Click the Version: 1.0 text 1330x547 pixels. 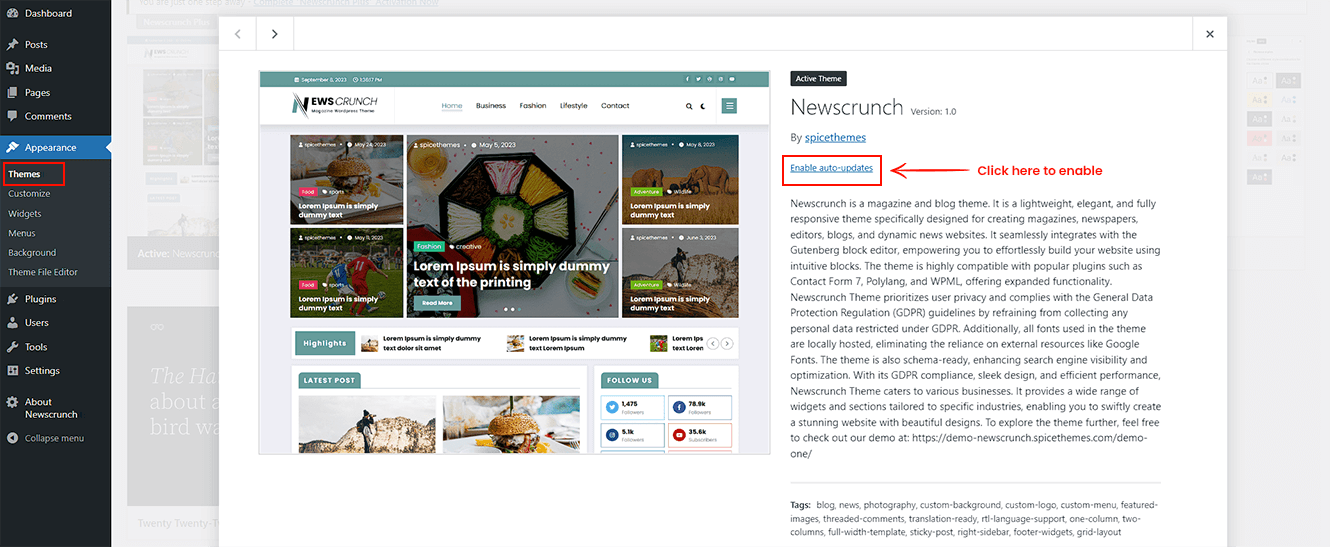[934, 112]
